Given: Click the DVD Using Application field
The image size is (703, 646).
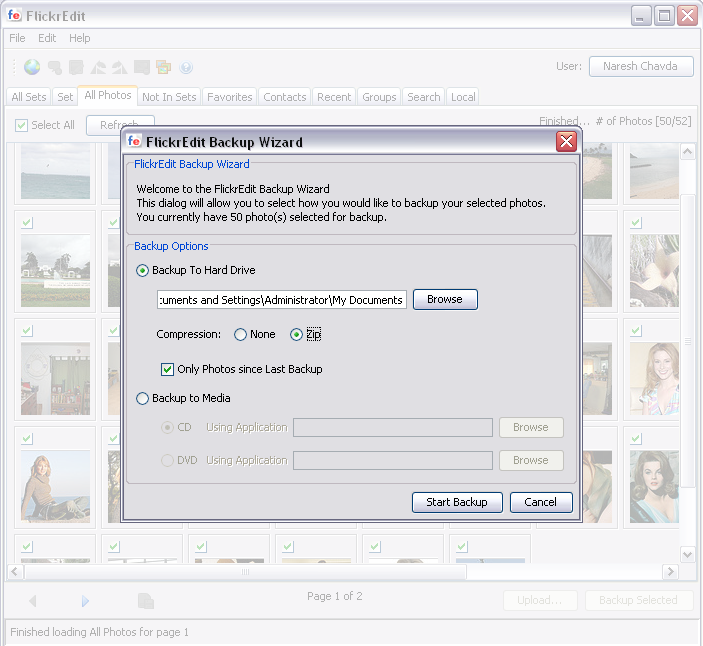Looking at the screenshot, I should 393,460.
